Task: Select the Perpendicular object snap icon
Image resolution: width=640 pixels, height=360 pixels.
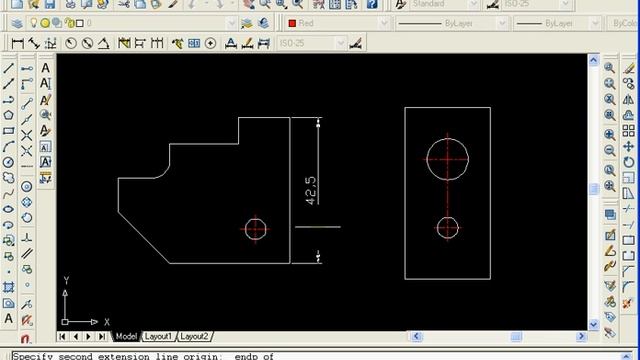Action: click(27, 238)
